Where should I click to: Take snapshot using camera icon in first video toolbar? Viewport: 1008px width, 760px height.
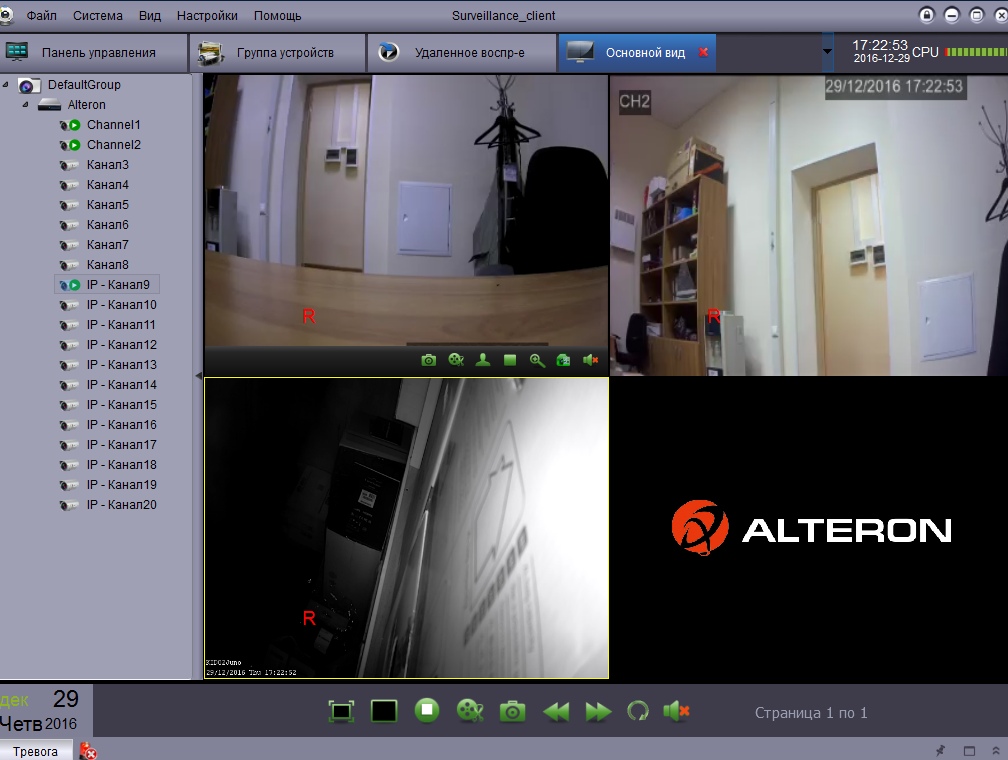tap(429, 360)
